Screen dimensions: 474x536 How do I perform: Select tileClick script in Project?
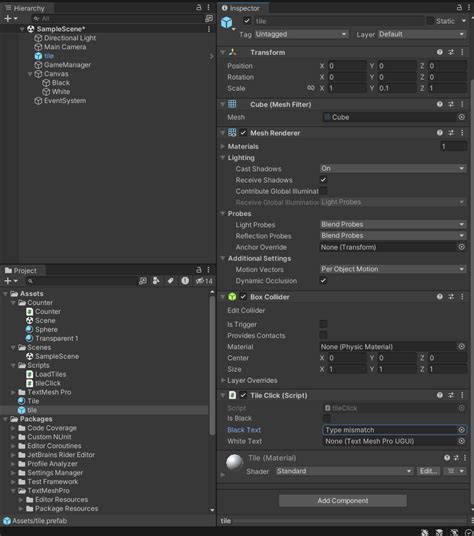coord(48,383)
